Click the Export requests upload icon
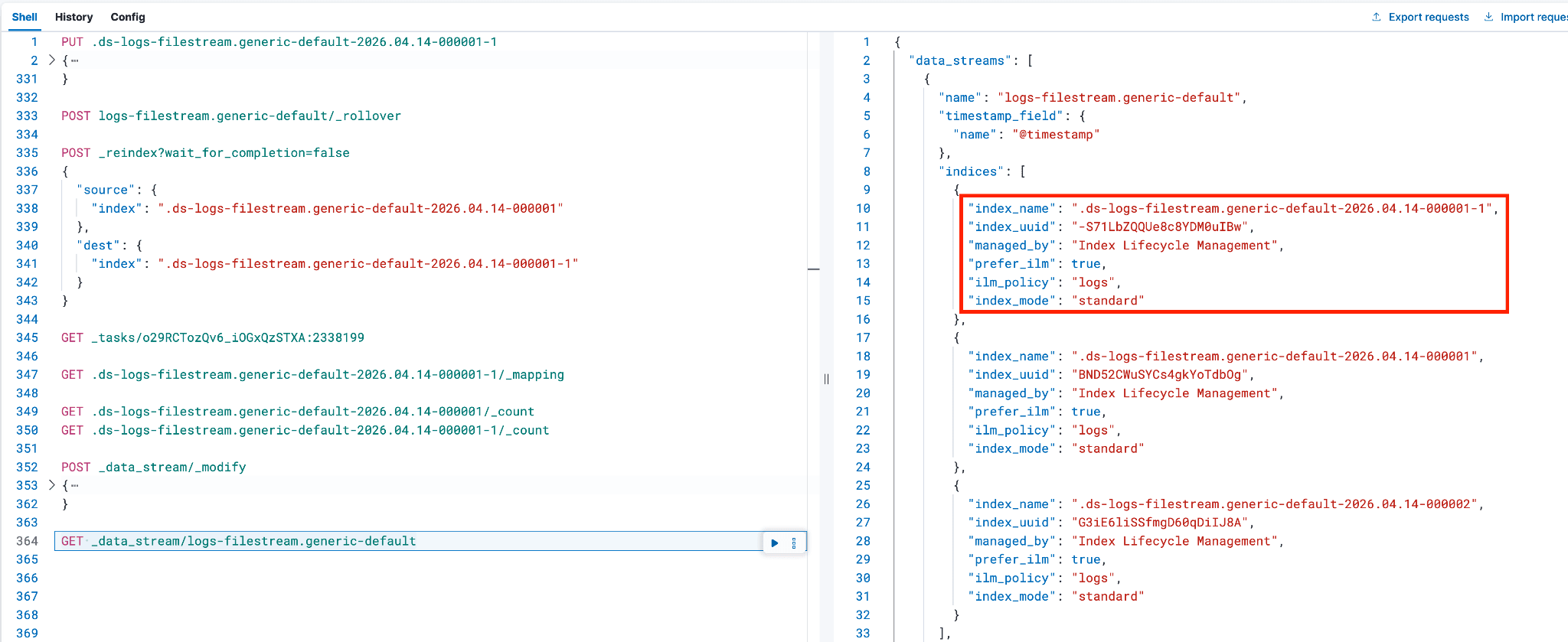Image resolution: width=1568 pixels, height=642 pixels. coord(1376,17)
